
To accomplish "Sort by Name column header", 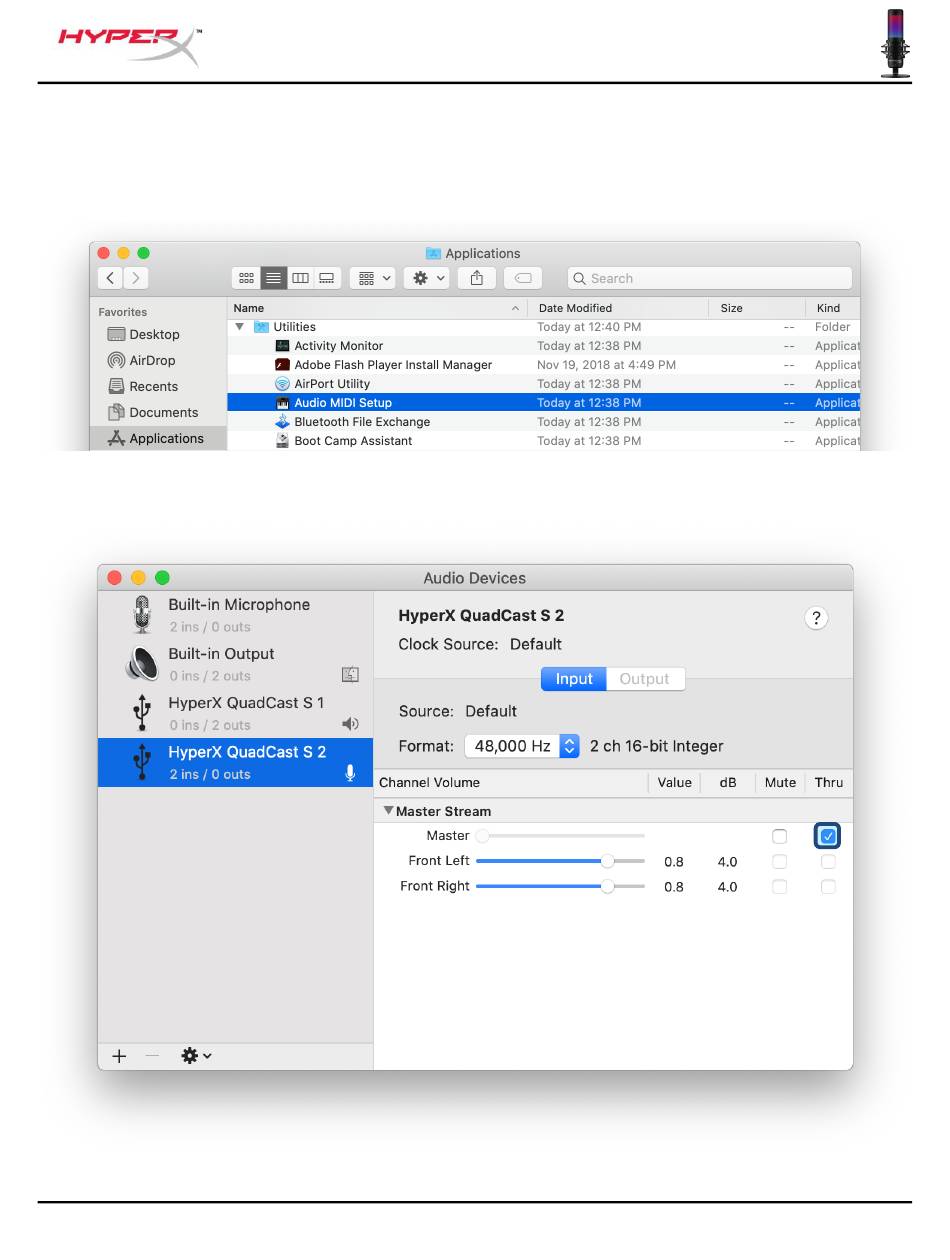I will pyautogui.click(x=377, y=308).
